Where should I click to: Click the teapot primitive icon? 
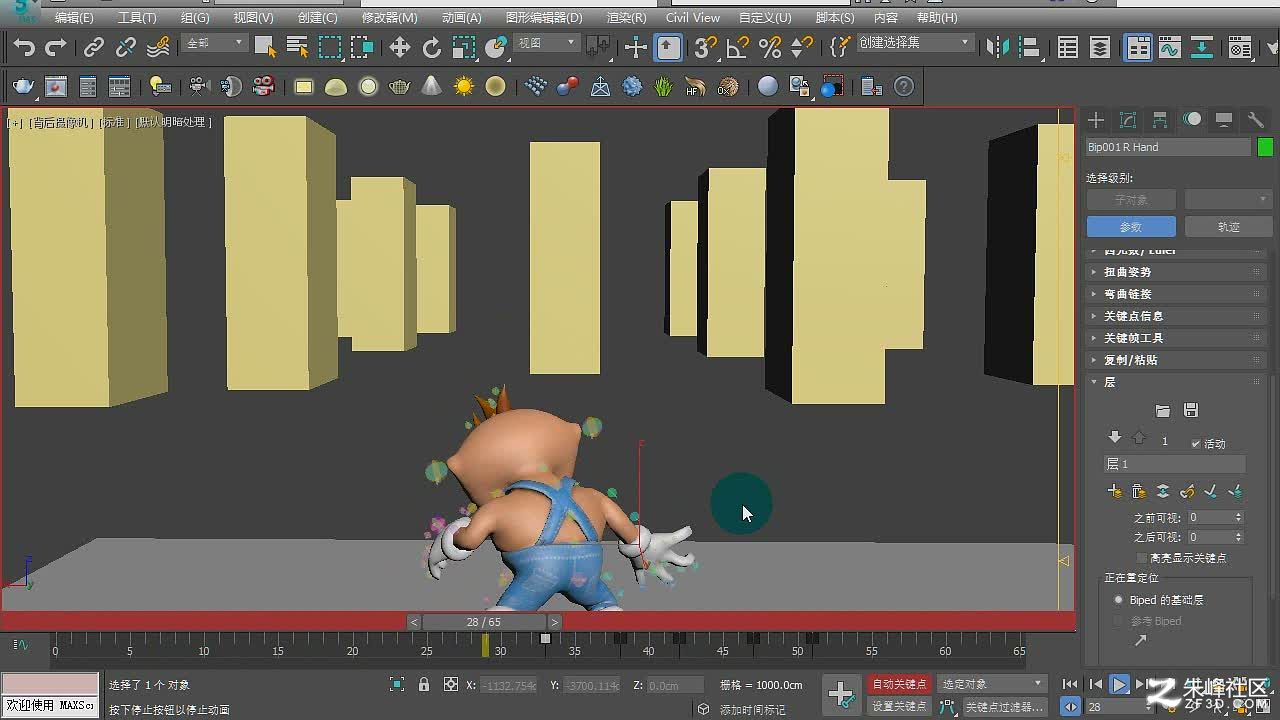400,87
